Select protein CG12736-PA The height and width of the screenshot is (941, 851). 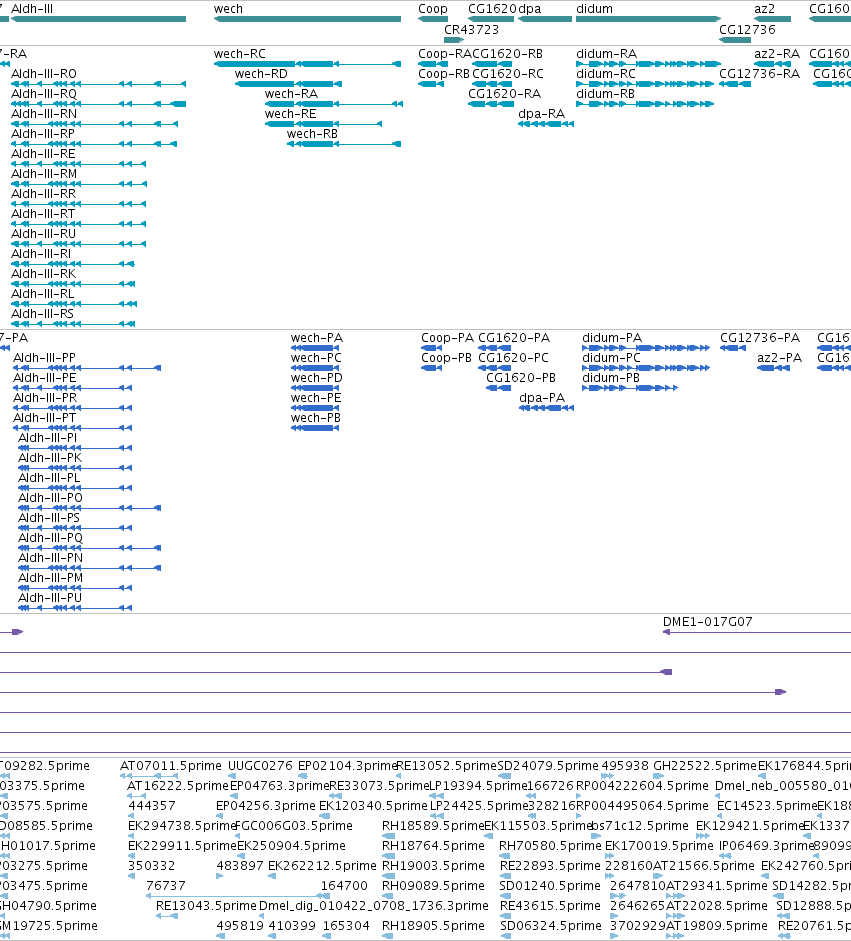coord(733,348)
